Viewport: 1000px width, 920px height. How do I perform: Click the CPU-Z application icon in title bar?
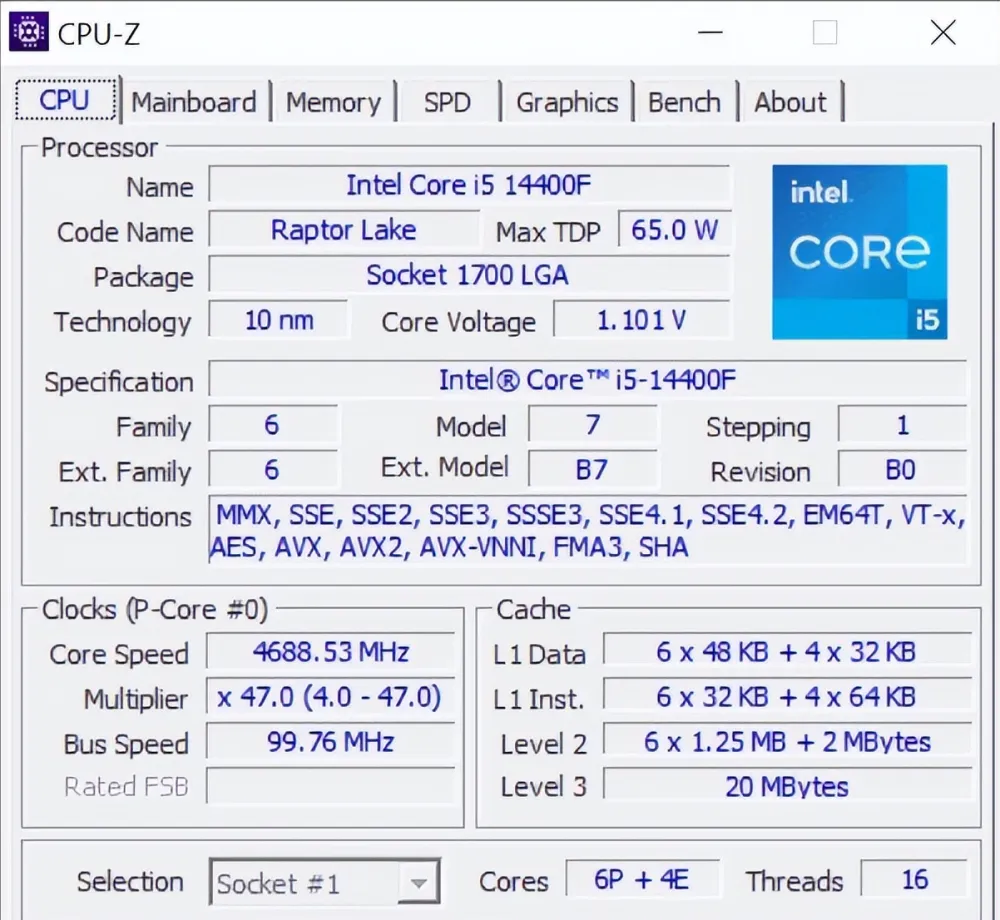tap(29, 32)
